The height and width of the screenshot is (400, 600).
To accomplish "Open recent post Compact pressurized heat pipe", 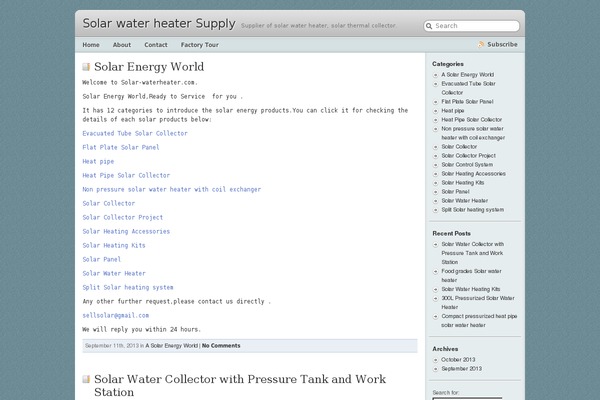I will point(479,321).
